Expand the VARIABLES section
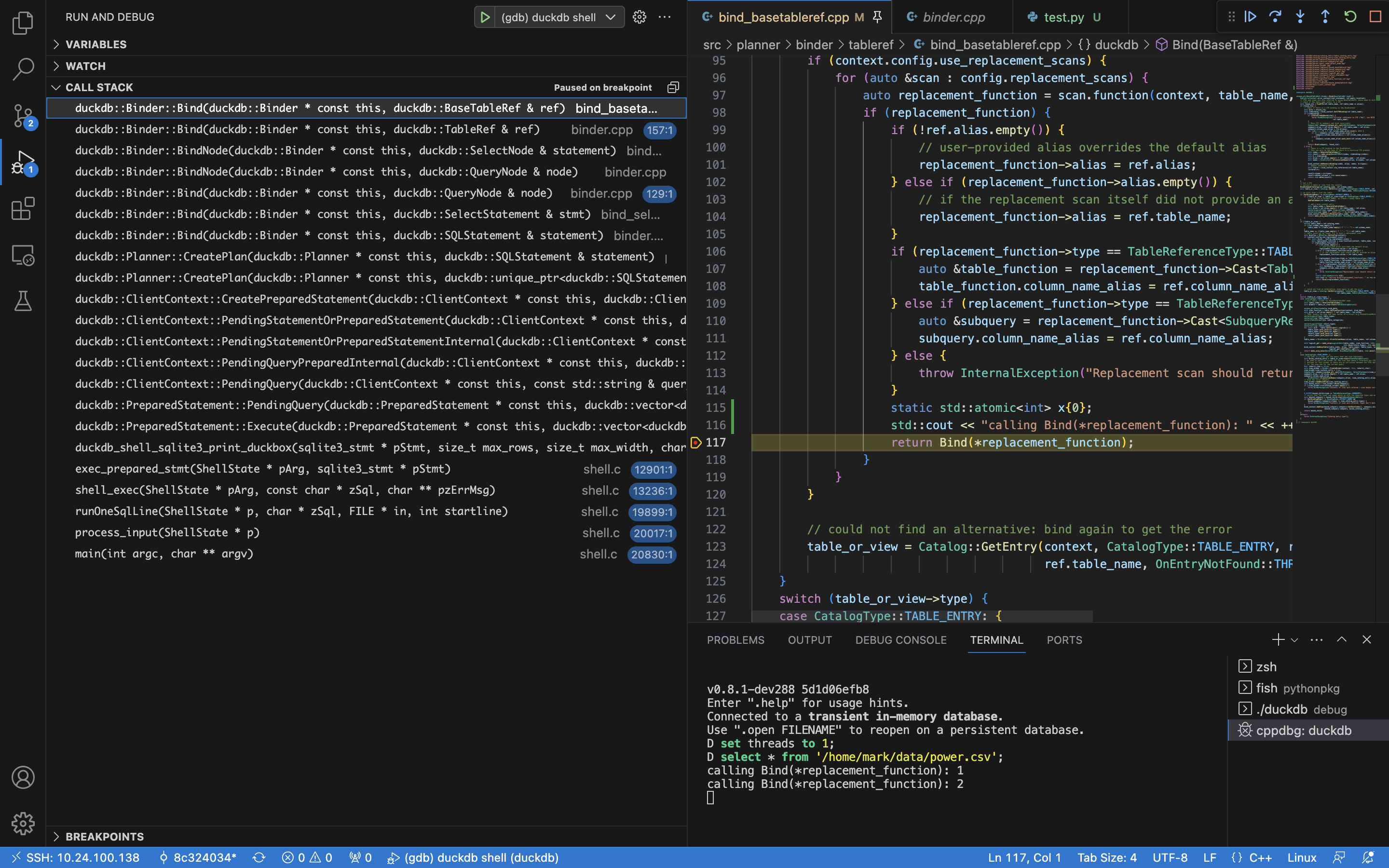Screen dimensions: 1389x868 57,43
